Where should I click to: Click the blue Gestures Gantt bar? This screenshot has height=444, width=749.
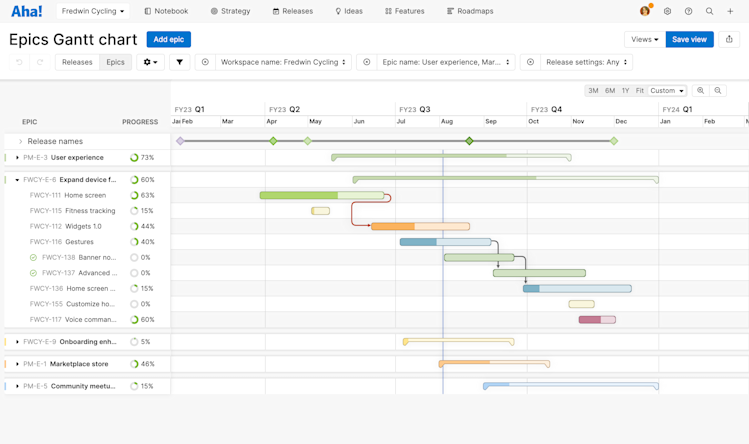(445, 242)
